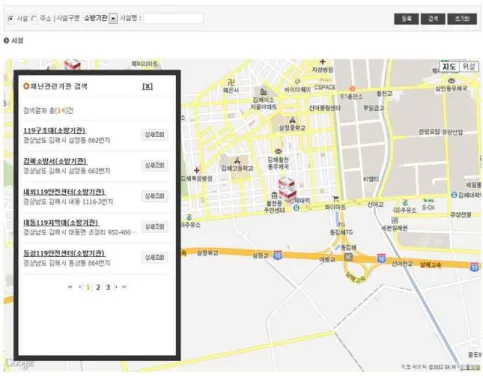
Task: Go to results page 1
Action: [x=88, y=287]
